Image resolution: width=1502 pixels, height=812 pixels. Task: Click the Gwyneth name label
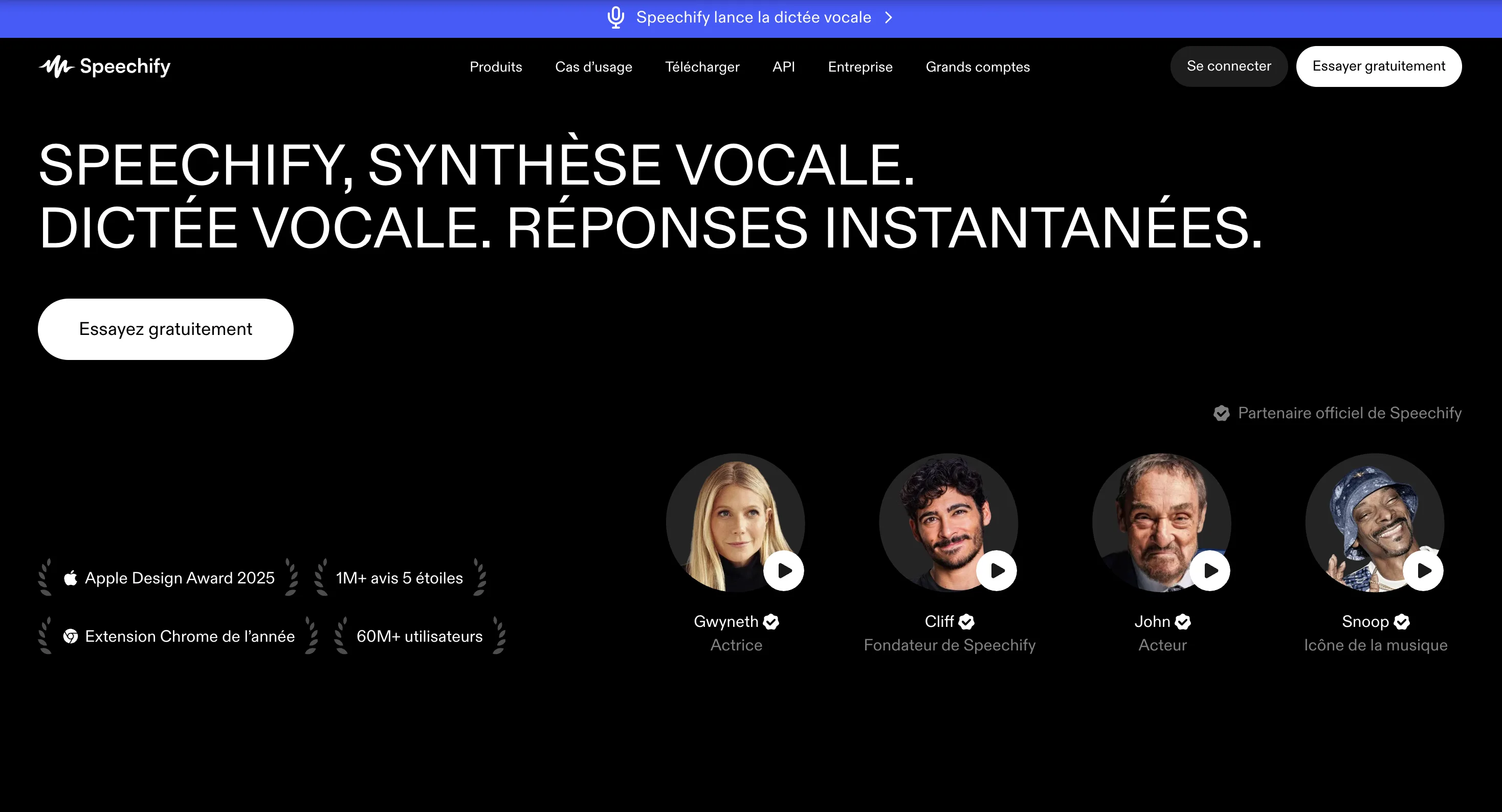pyautogui.click(x=726, y=621)
